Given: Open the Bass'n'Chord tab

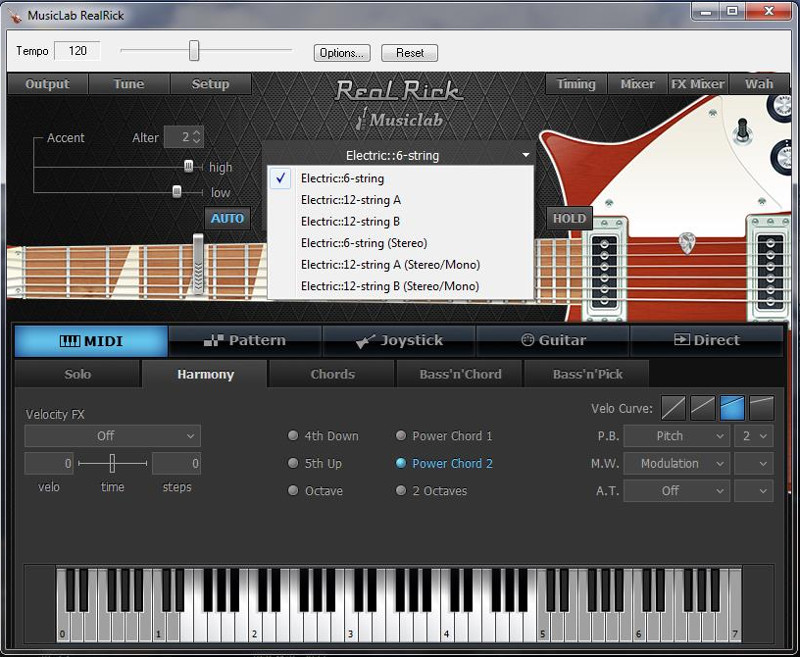Looking at the screenshot, I should point(460,374).
